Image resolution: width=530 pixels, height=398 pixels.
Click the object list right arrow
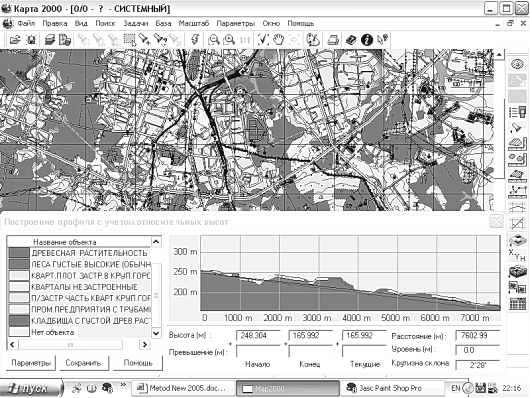pyautogui.click(x=144, y=344)
